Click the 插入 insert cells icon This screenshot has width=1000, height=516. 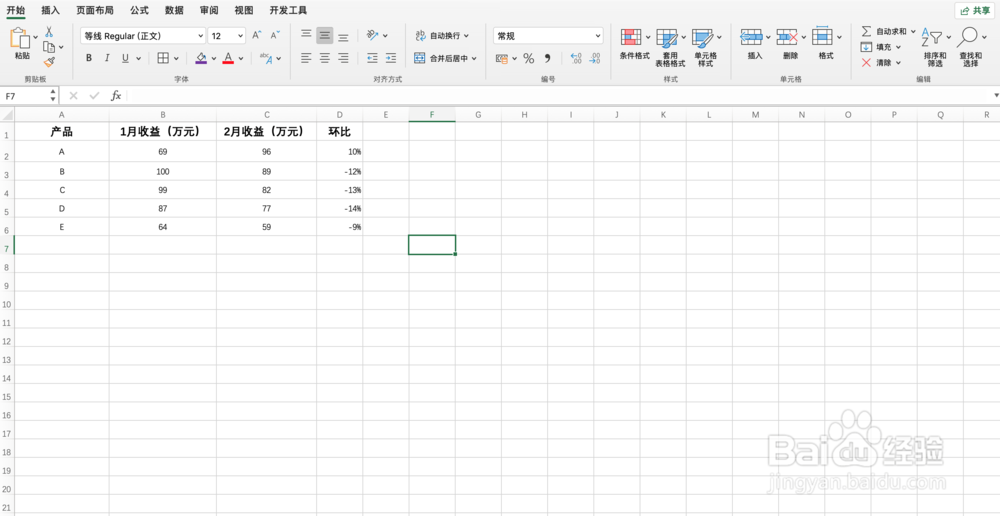click(x=751, y=36)
